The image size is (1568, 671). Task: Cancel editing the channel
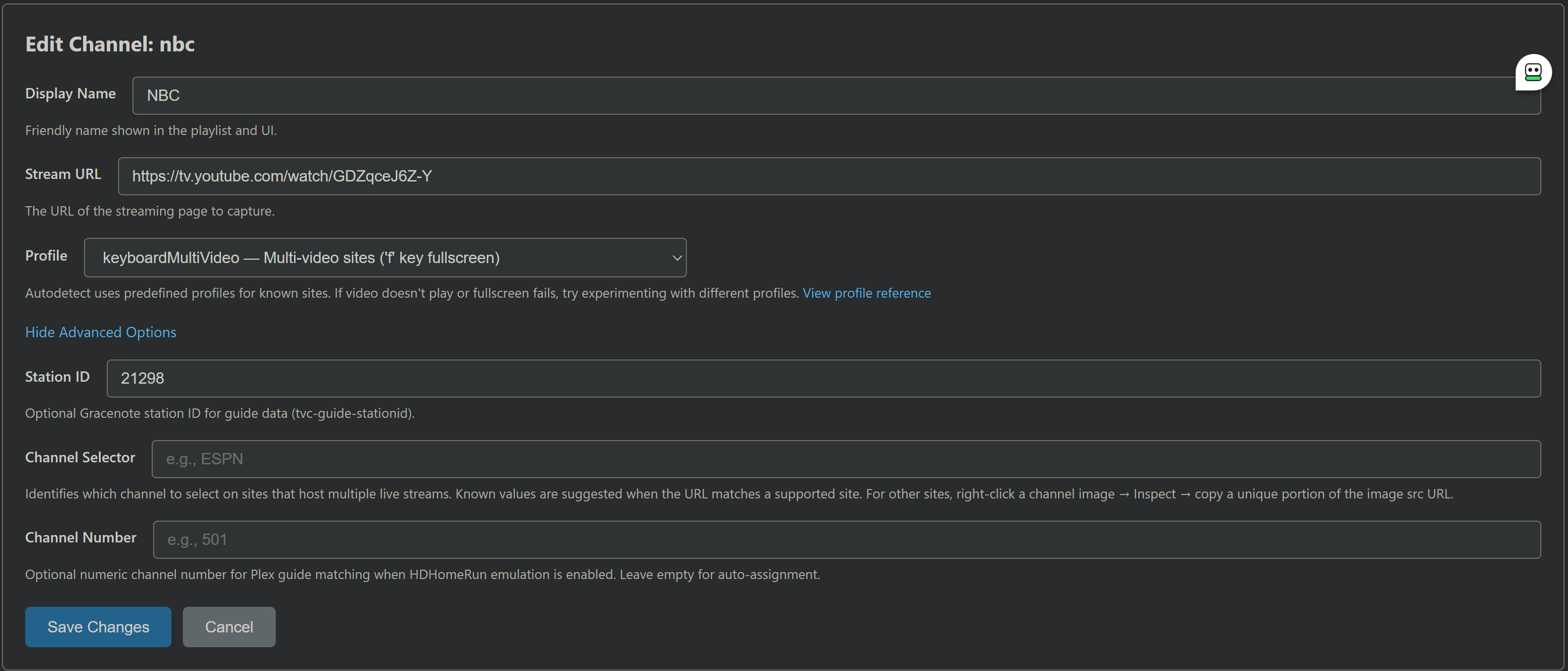pos(228,626)
